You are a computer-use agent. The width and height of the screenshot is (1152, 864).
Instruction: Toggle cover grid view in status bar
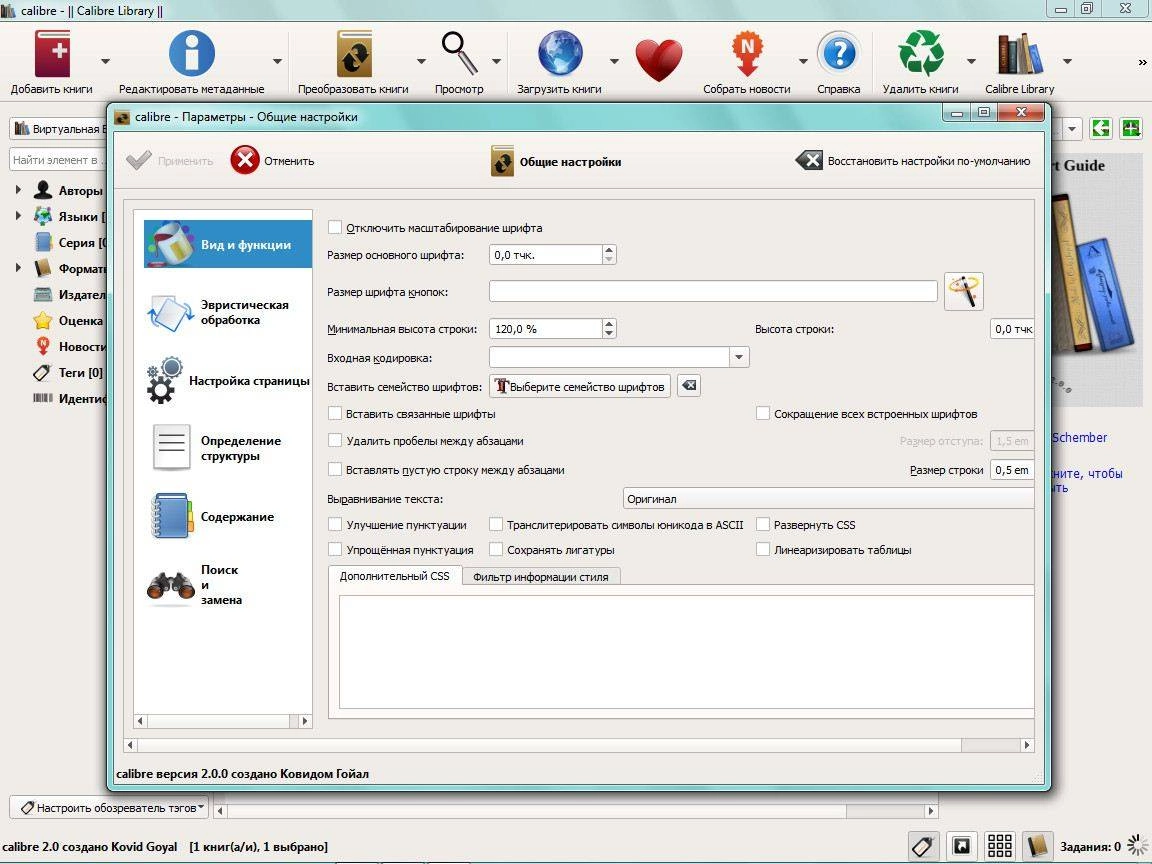coord(1000,846)
